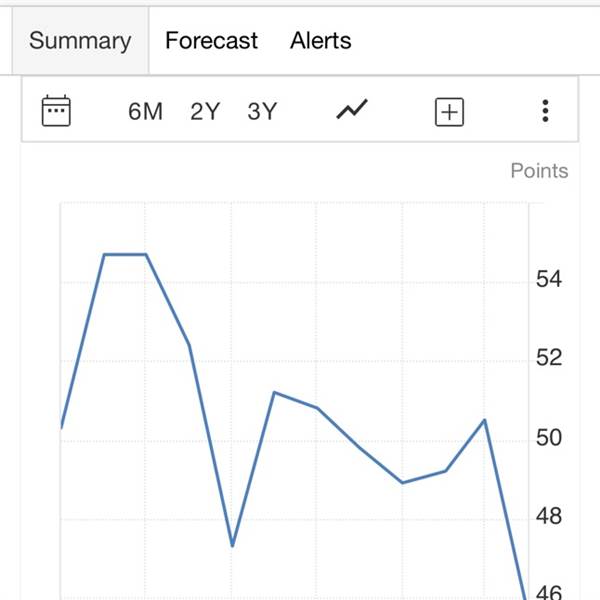Open the calendar date range picker

(56, 111)
